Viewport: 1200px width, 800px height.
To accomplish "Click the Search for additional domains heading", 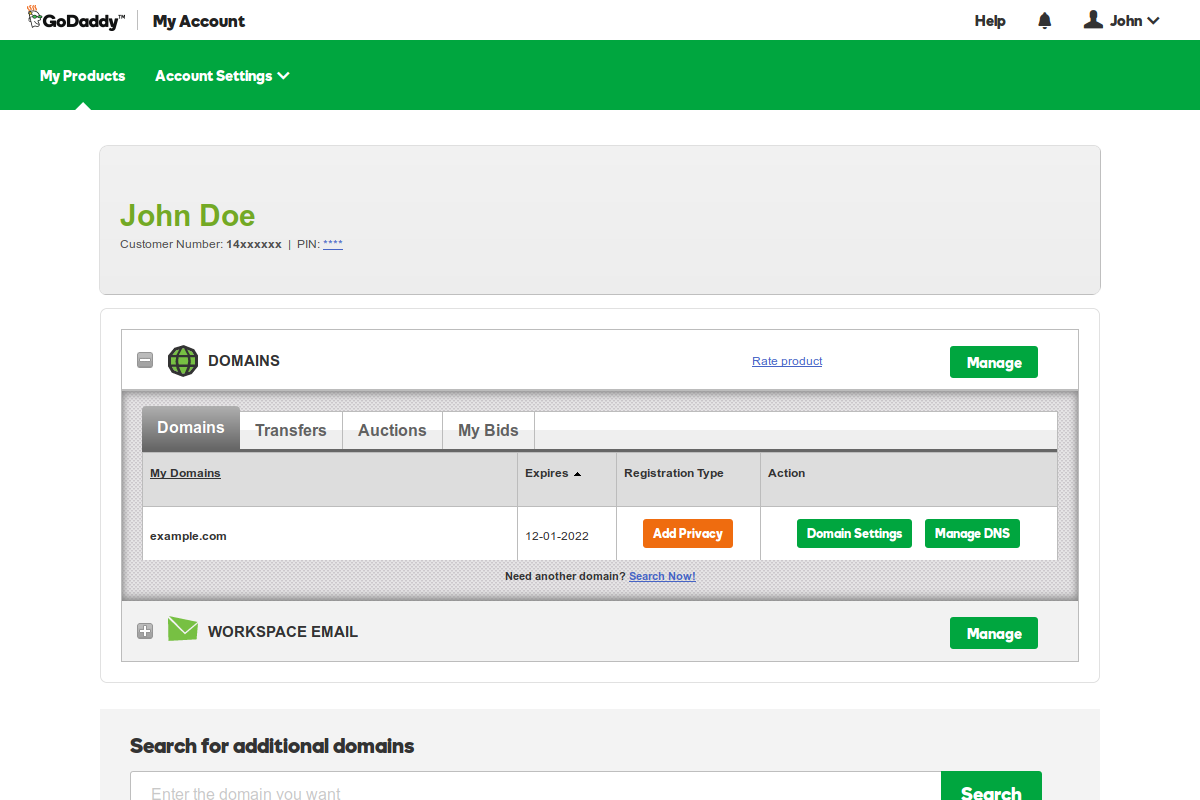I will tap(272, 746).
